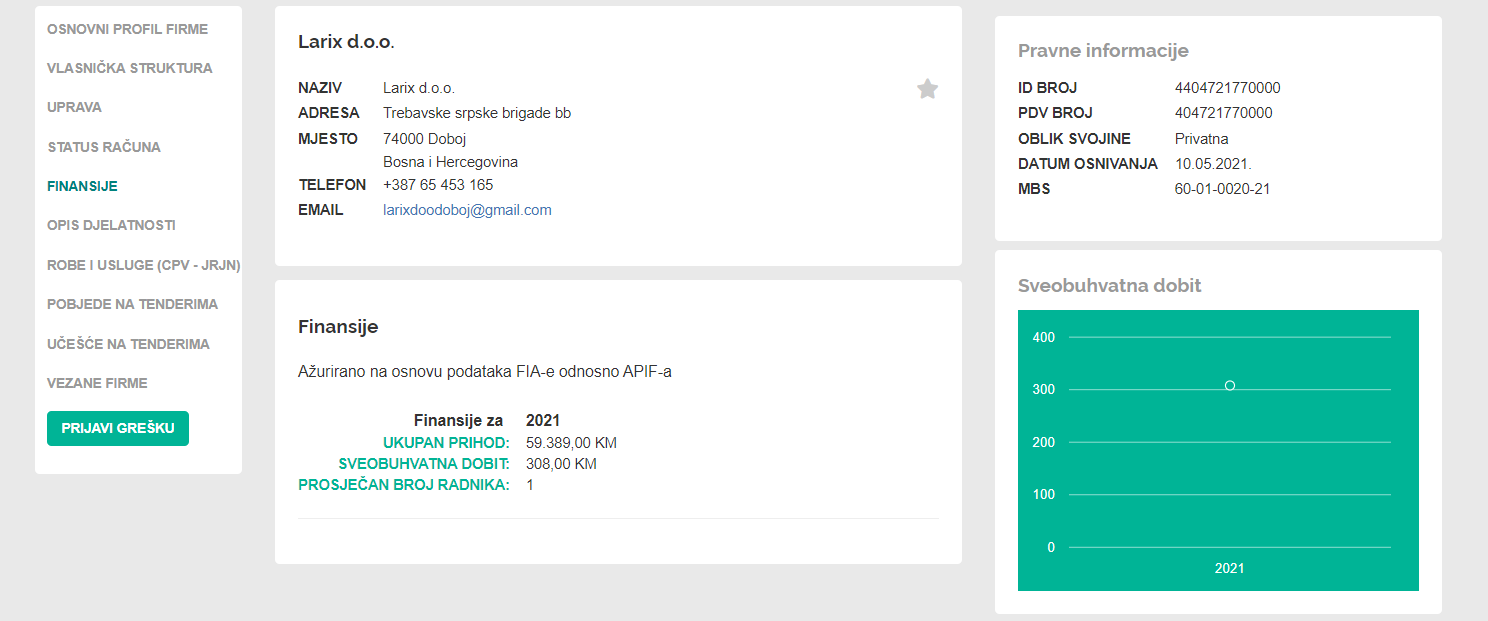Select Finansije sidebar item
Image resolution: width=1488 pixels, height=621 pixels.
(82, 186)
